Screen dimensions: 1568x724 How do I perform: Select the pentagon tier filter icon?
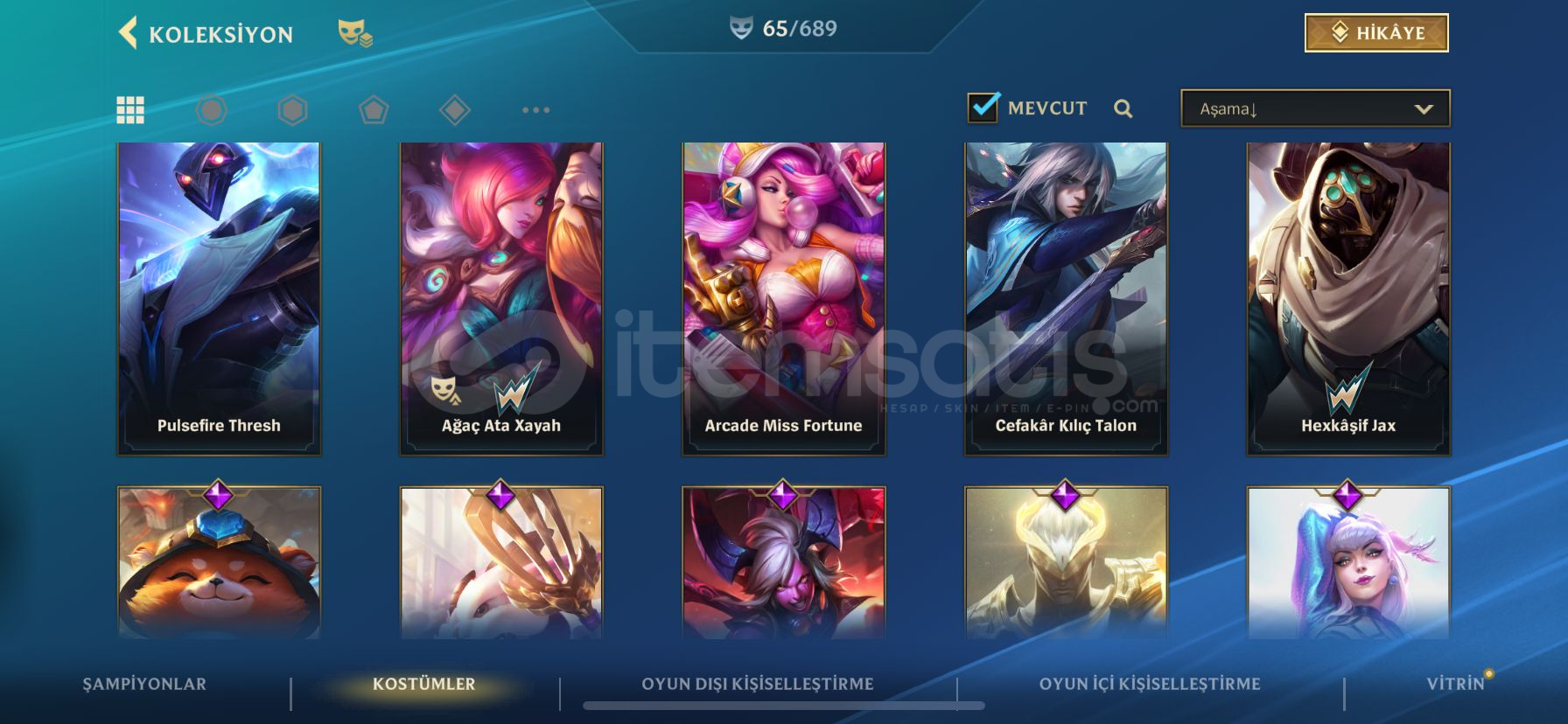[374, 110]
